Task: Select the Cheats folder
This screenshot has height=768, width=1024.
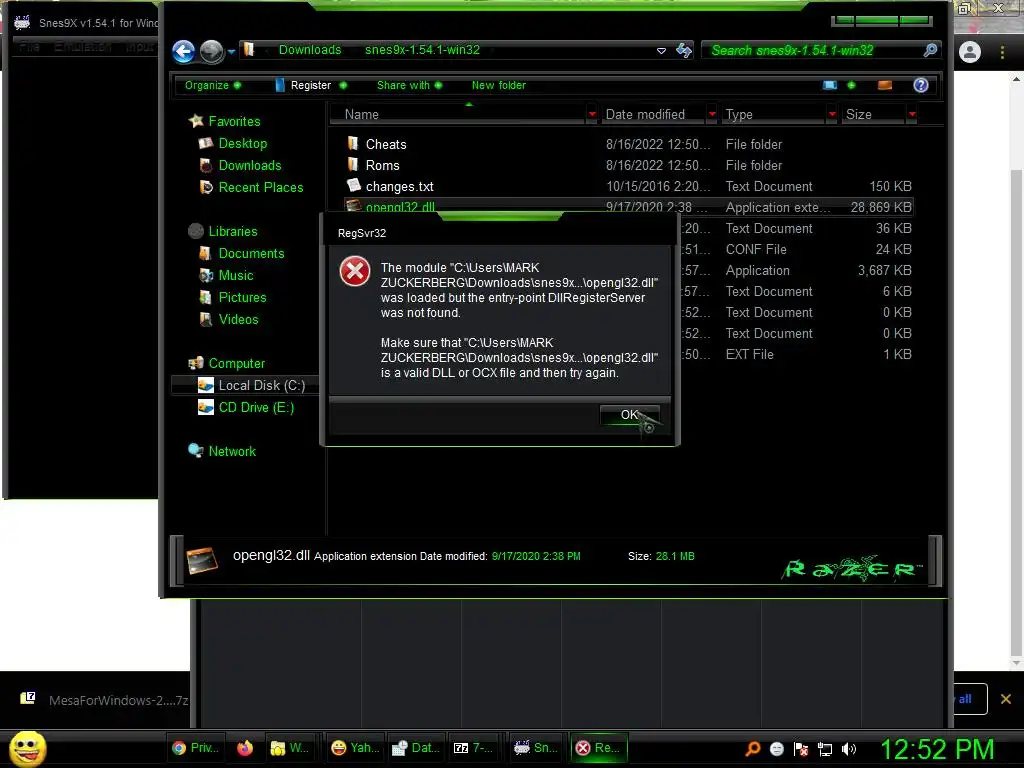Action: [x=385, y=144]
